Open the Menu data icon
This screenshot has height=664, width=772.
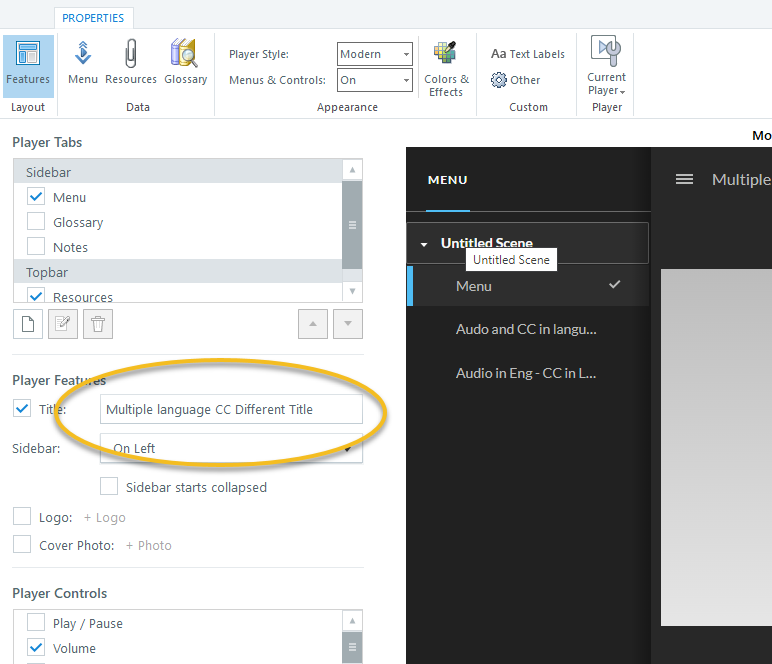(83, 63)
